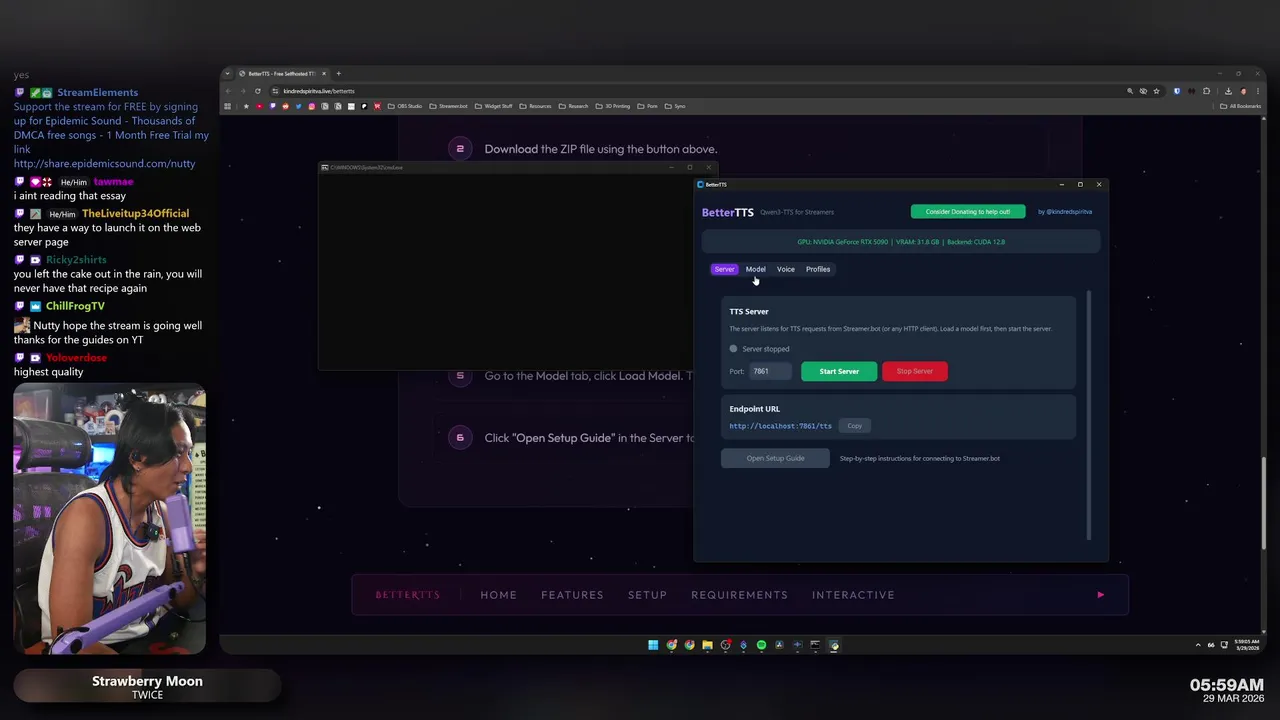Go to INTERACTIVE in the website nav bar

[x=853, y=595]
